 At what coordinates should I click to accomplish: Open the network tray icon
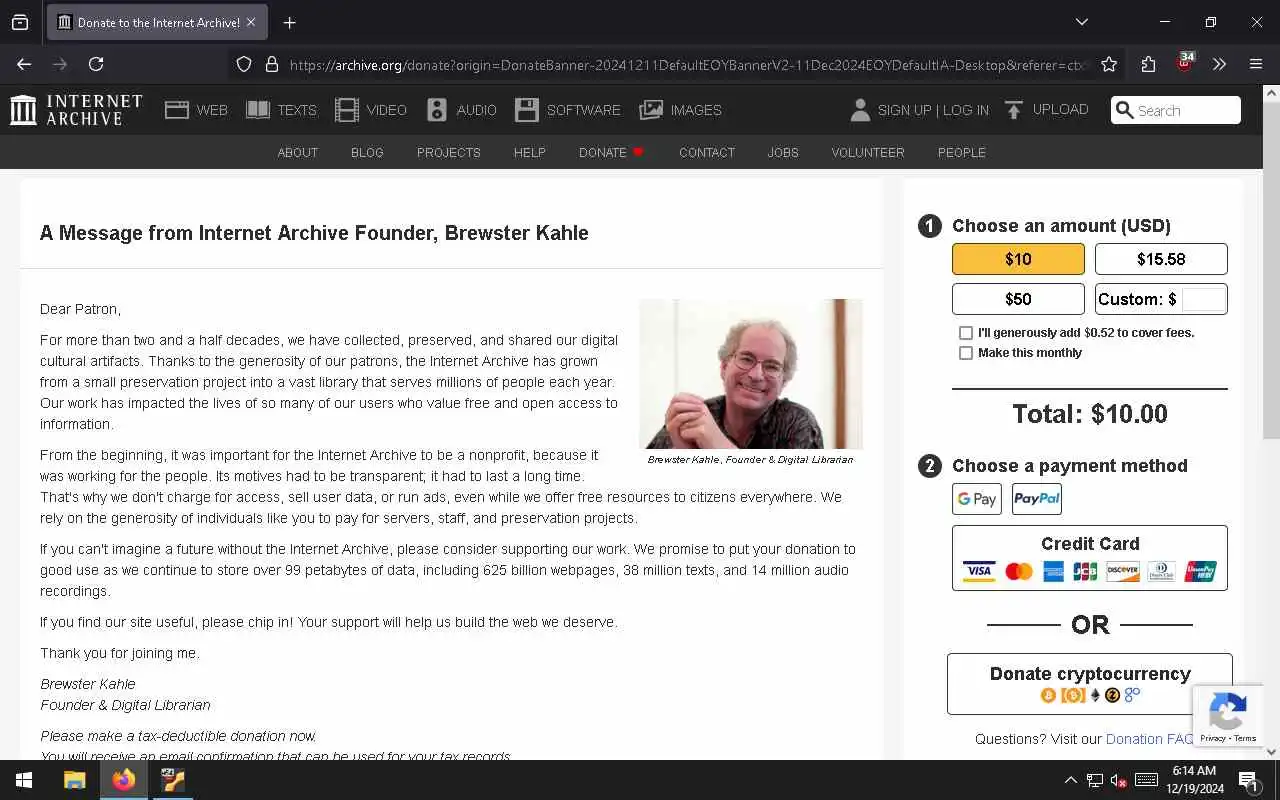click(1095, 780)
